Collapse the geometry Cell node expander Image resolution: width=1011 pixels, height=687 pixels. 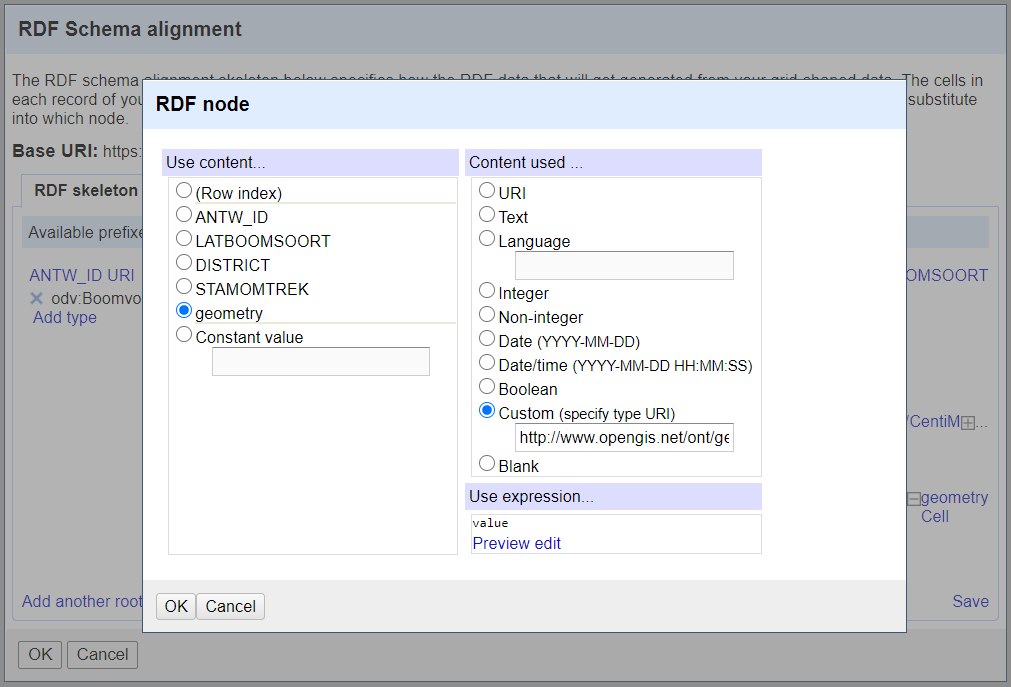tap(913, 498)
